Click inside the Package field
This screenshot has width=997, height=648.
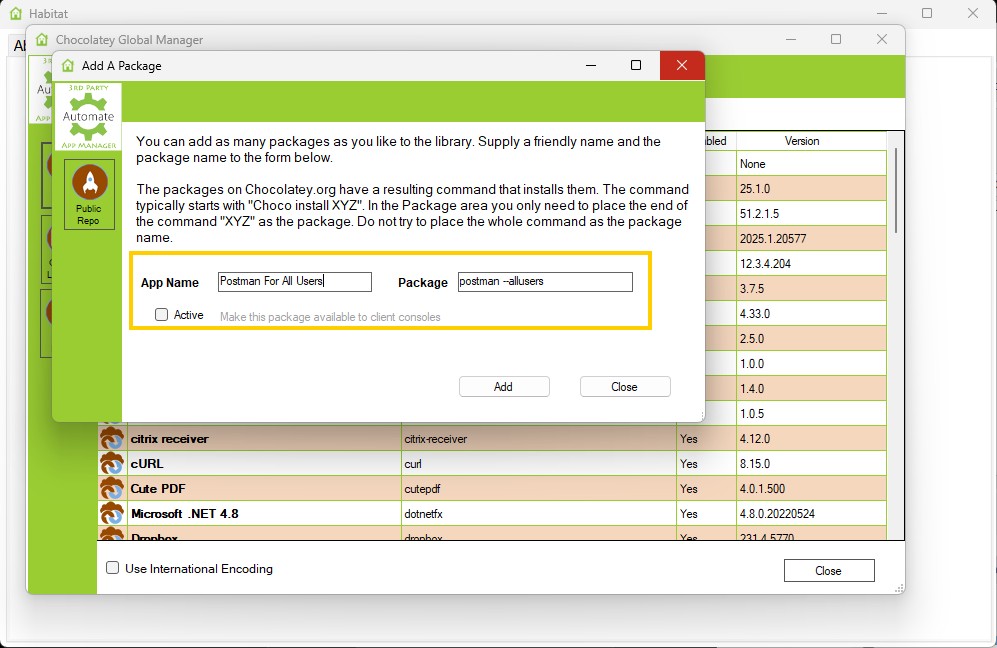[x=544, y=281]
